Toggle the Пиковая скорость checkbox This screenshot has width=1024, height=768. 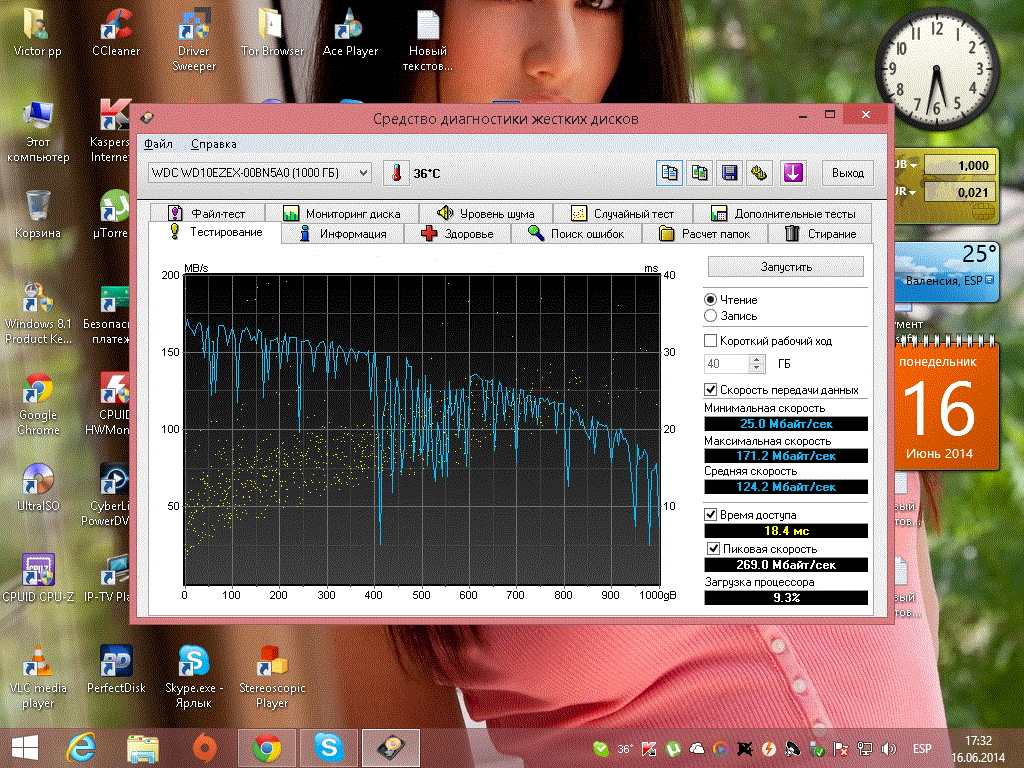[714, 549]
